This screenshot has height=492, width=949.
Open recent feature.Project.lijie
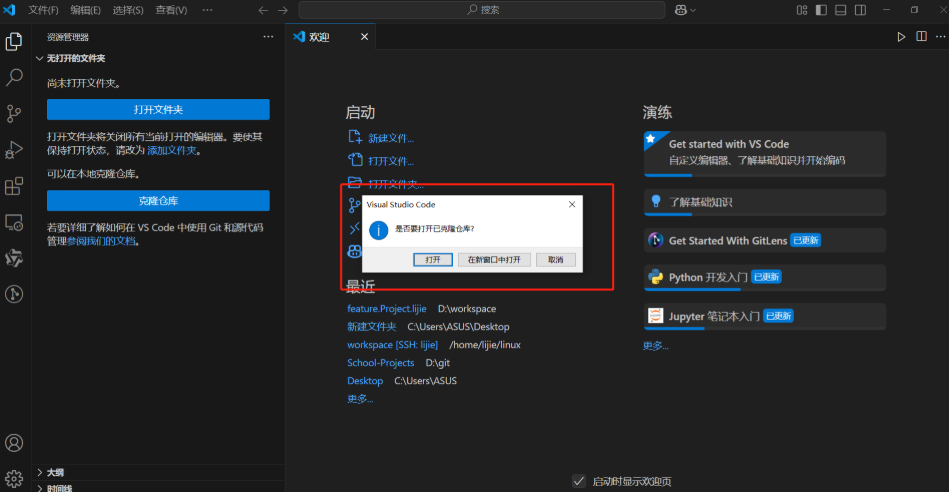(387, 309)
